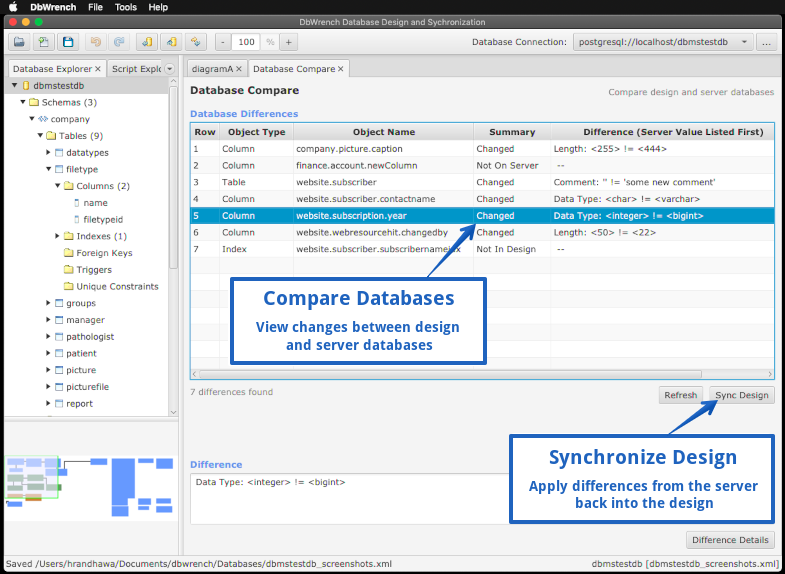
Task: Select the company.picture.caption row
Action: pyautogui.click(x=483, y=149)
